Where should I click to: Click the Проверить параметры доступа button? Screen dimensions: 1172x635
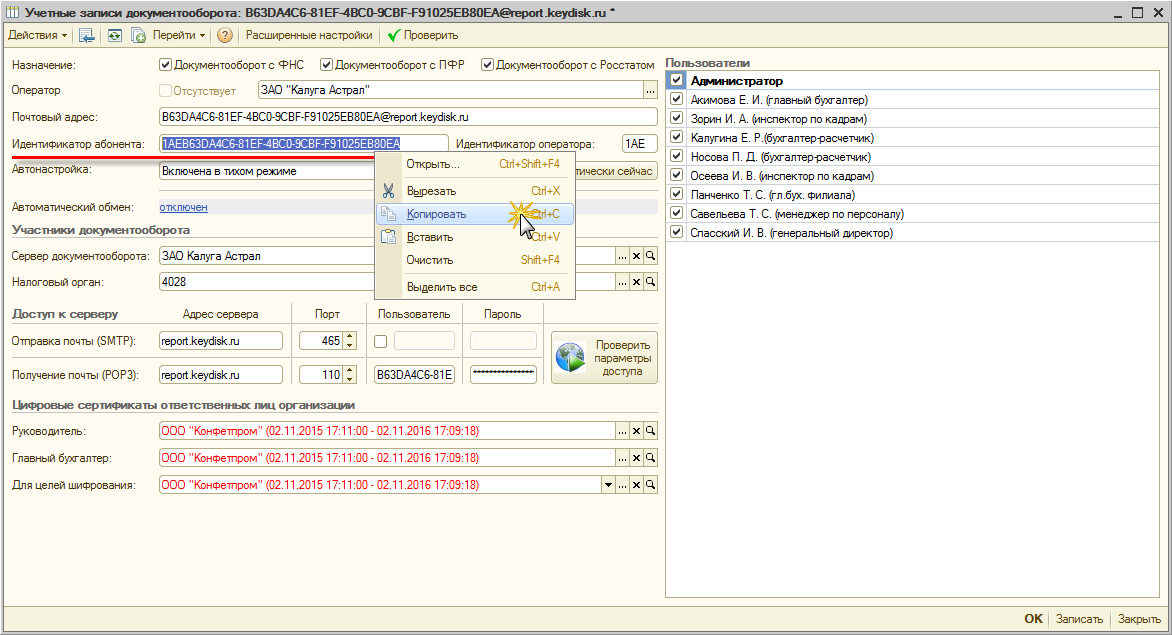pos(604,358)
